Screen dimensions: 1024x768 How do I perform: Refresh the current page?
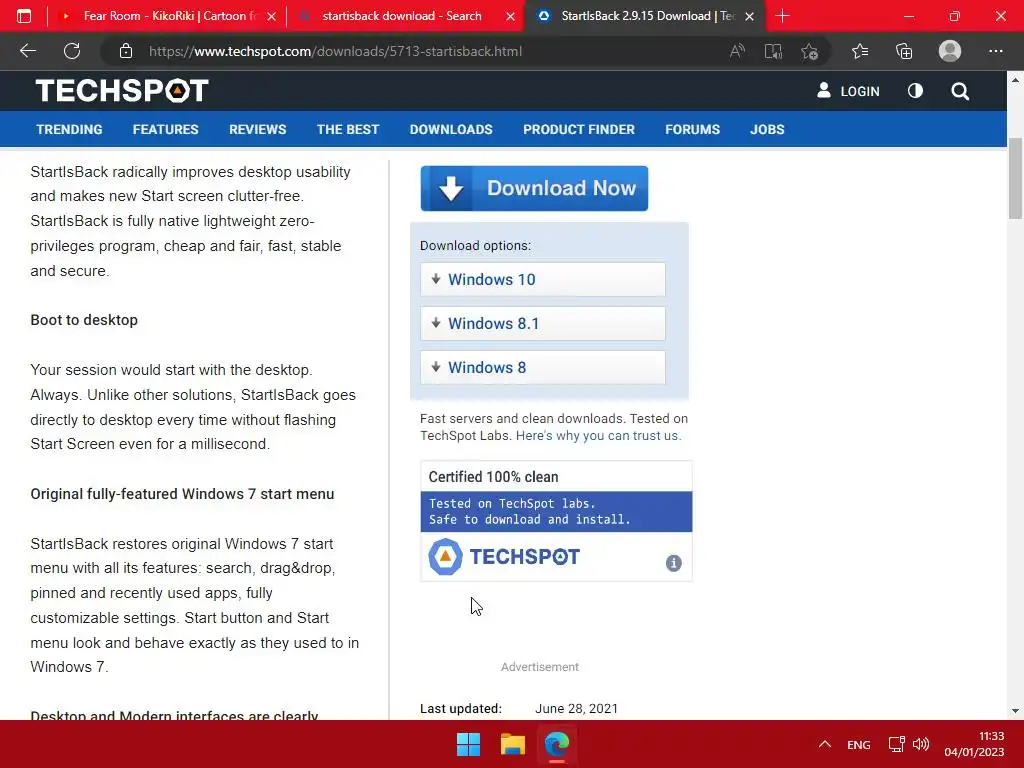pos(72,51)
